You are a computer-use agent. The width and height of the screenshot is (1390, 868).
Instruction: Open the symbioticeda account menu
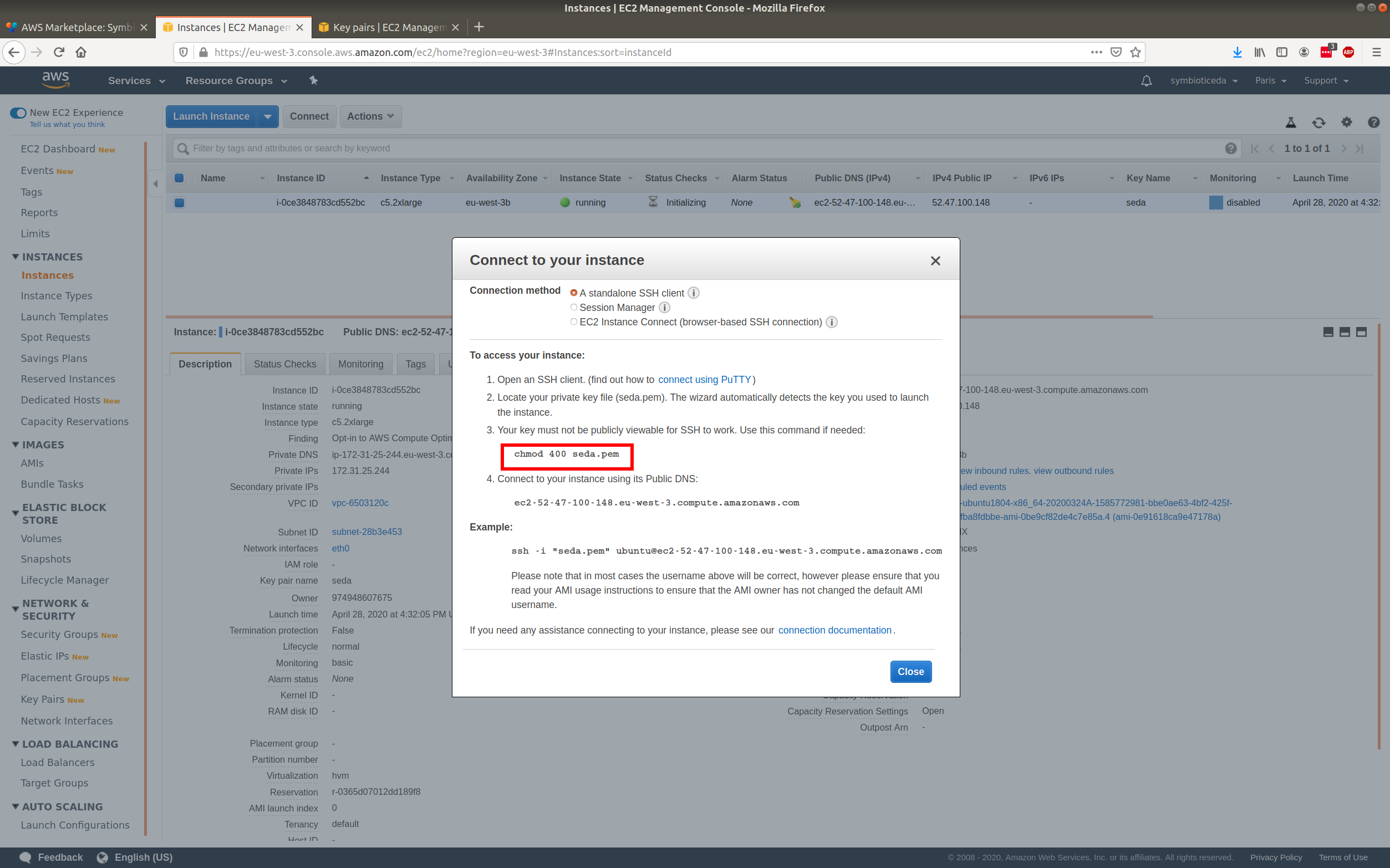pyautogui.click(x=1204, y=81)
